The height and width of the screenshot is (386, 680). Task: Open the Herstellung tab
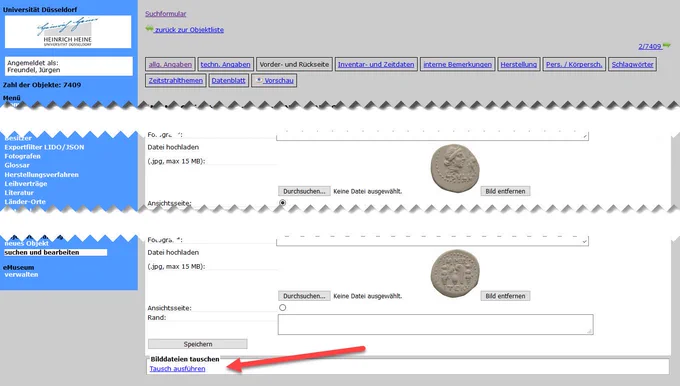(519, 64)
